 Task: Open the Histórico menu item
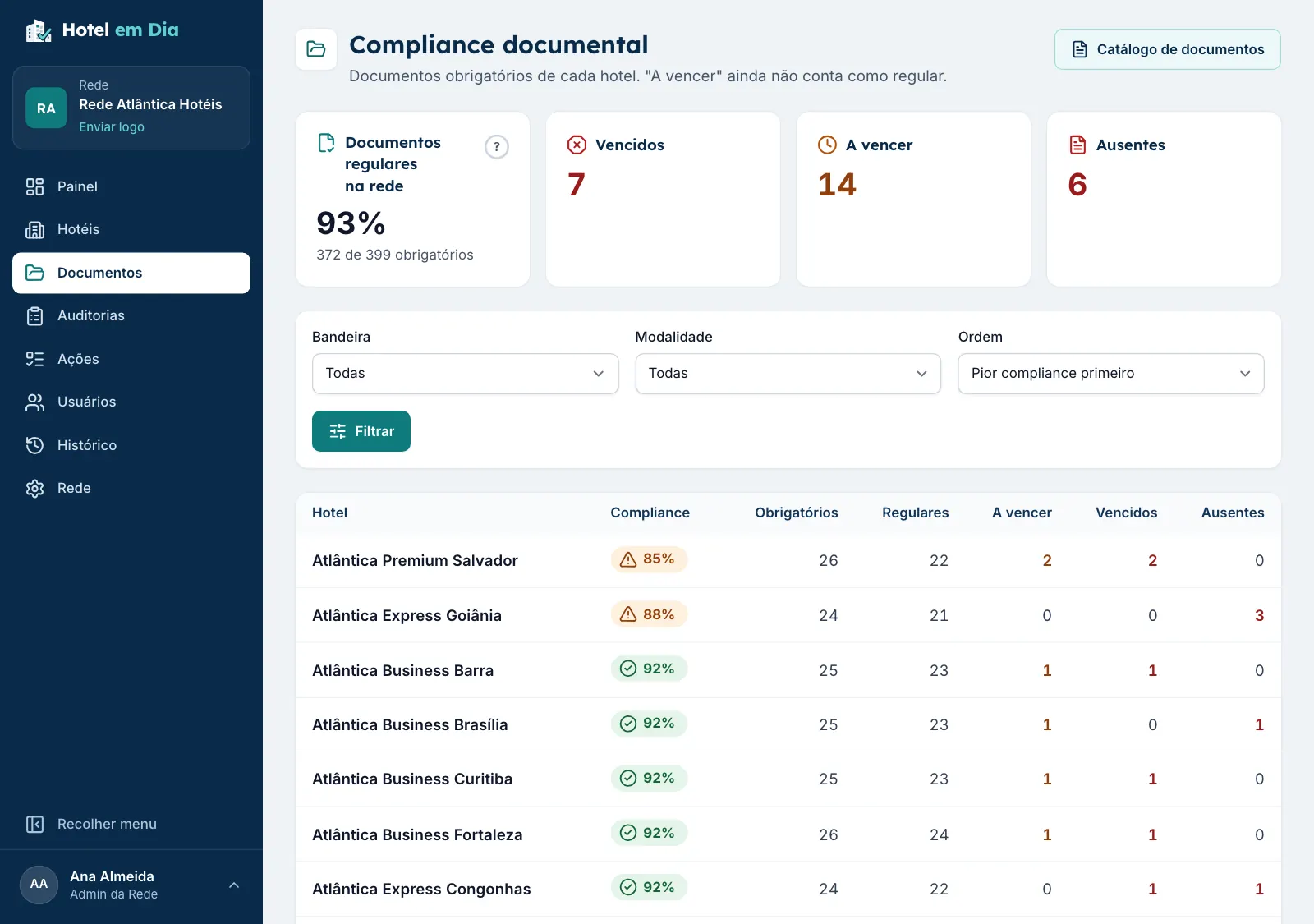[131, 445]
